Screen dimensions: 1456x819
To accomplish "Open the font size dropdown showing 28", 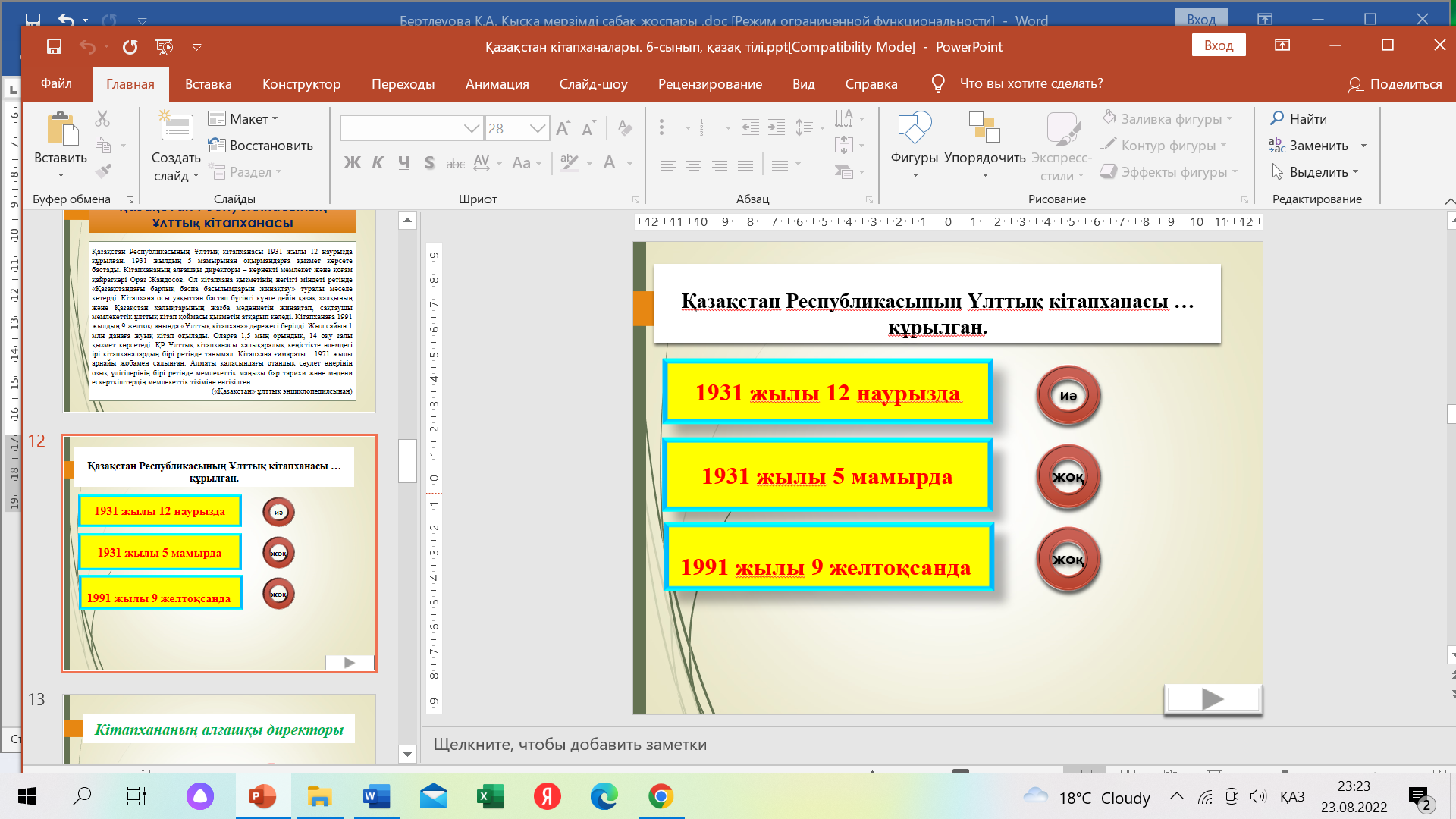I will click(x=538, y=128).
